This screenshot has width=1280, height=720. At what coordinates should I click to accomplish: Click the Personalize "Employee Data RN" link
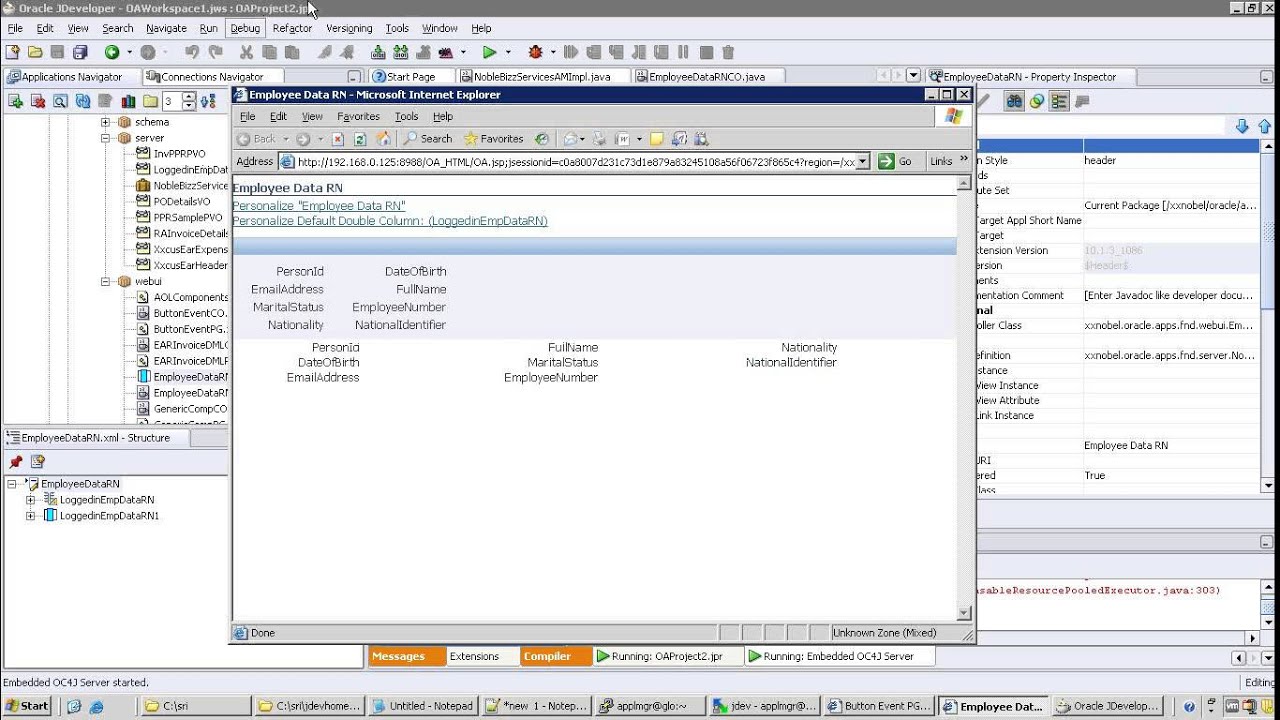tap(318, 206)
